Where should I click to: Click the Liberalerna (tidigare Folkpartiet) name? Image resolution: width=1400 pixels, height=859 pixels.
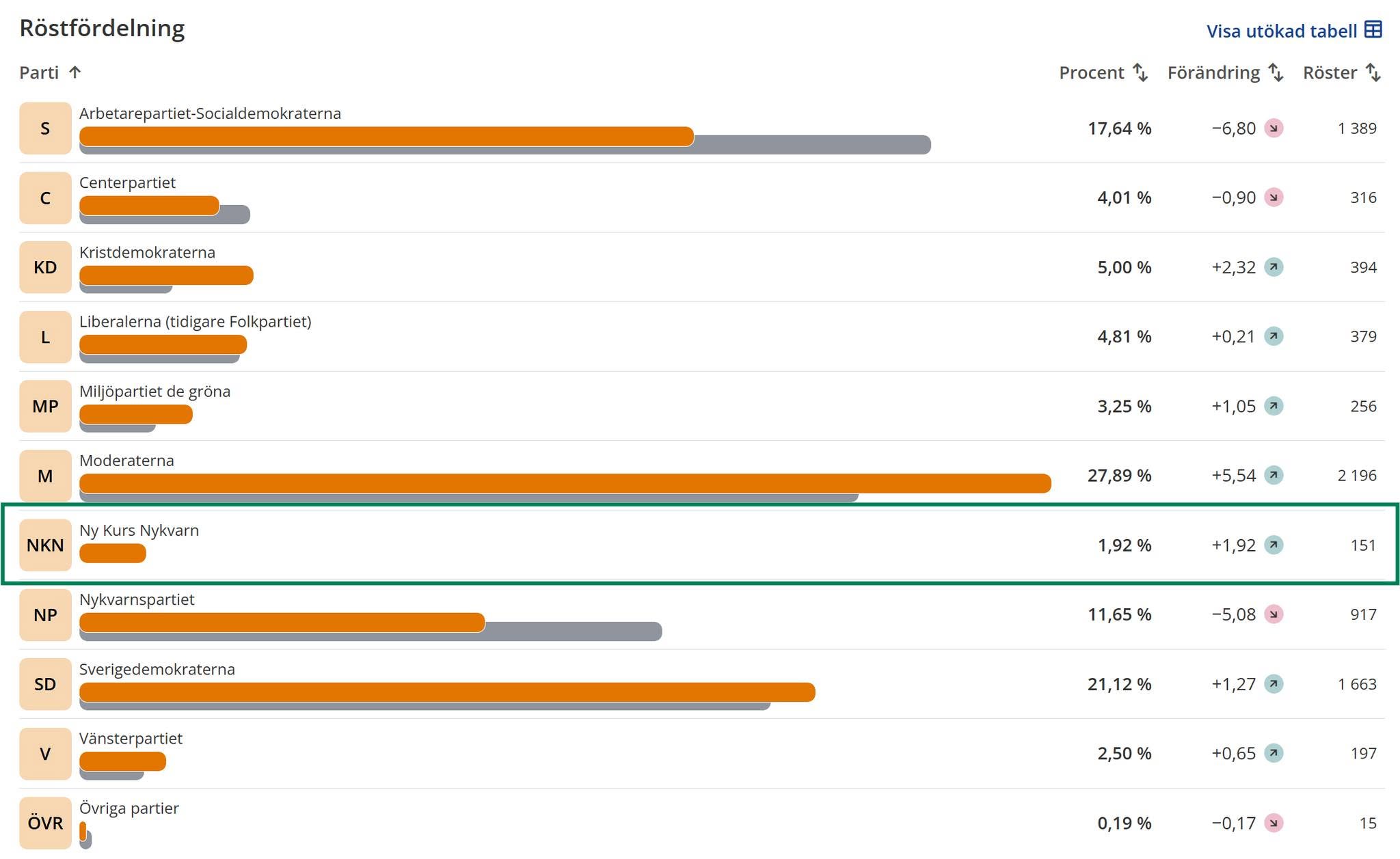pyautogui.click(x=196, y=322)
